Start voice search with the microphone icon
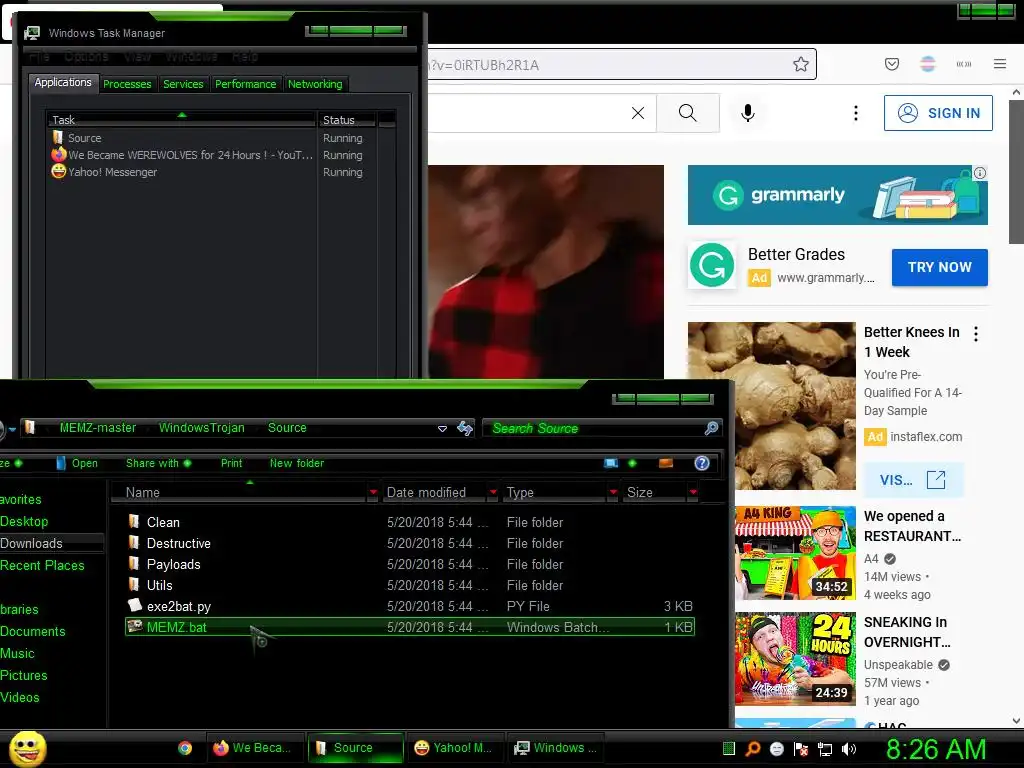The width and height of the screenshot is (1024, 768). [x=748, y=113]
